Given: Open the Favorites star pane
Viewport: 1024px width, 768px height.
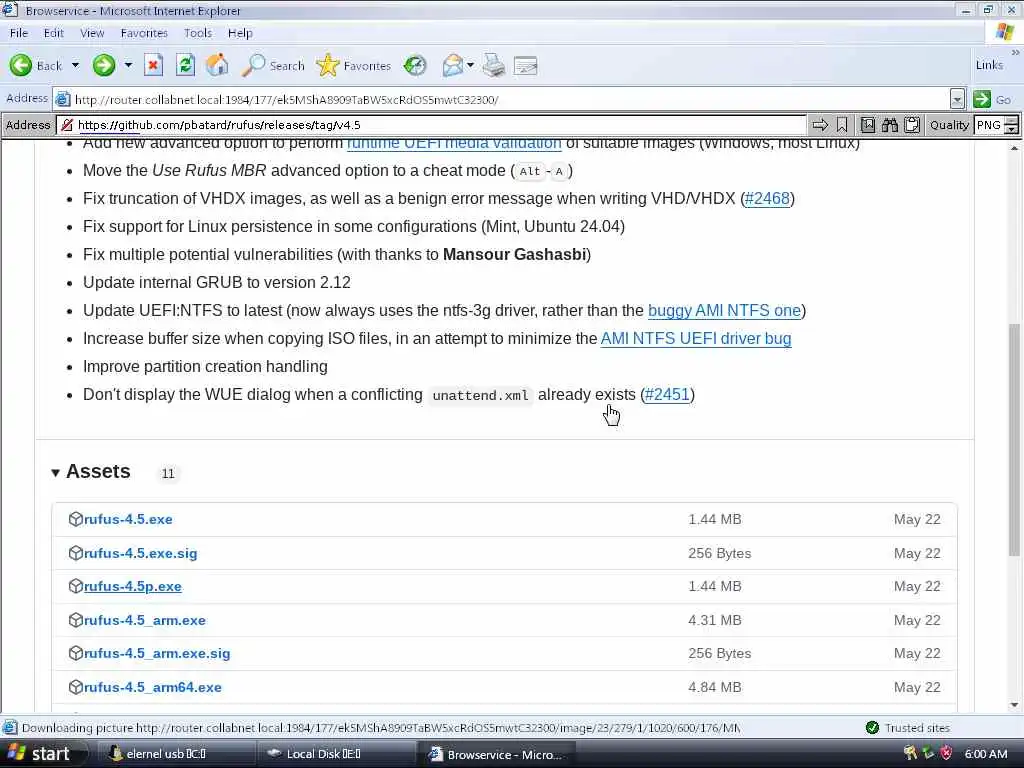Looking at the screenshot, I should coord(353,65).
